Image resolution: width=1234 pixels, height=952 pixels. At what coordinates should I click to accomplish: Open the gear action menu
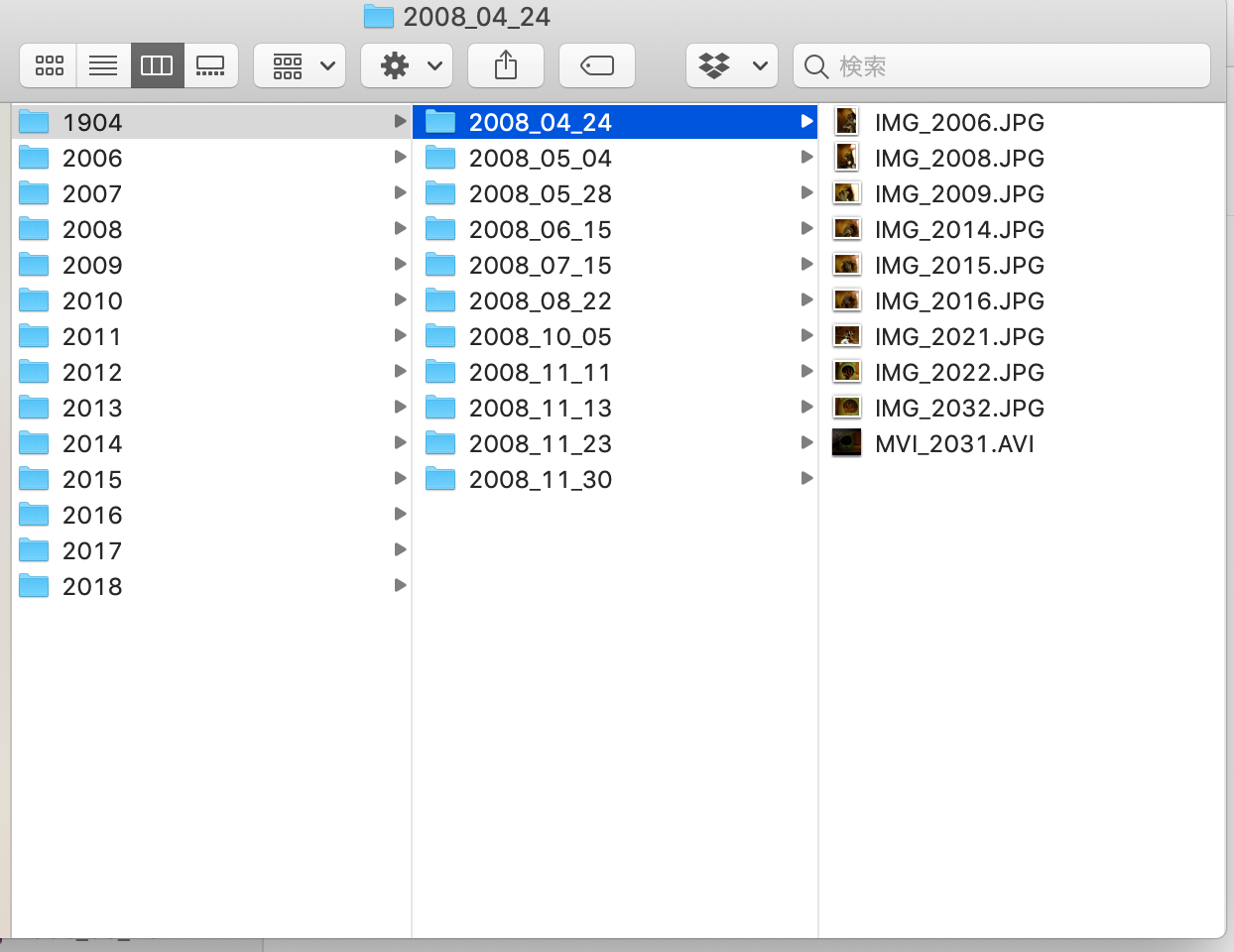click(407, 66)
